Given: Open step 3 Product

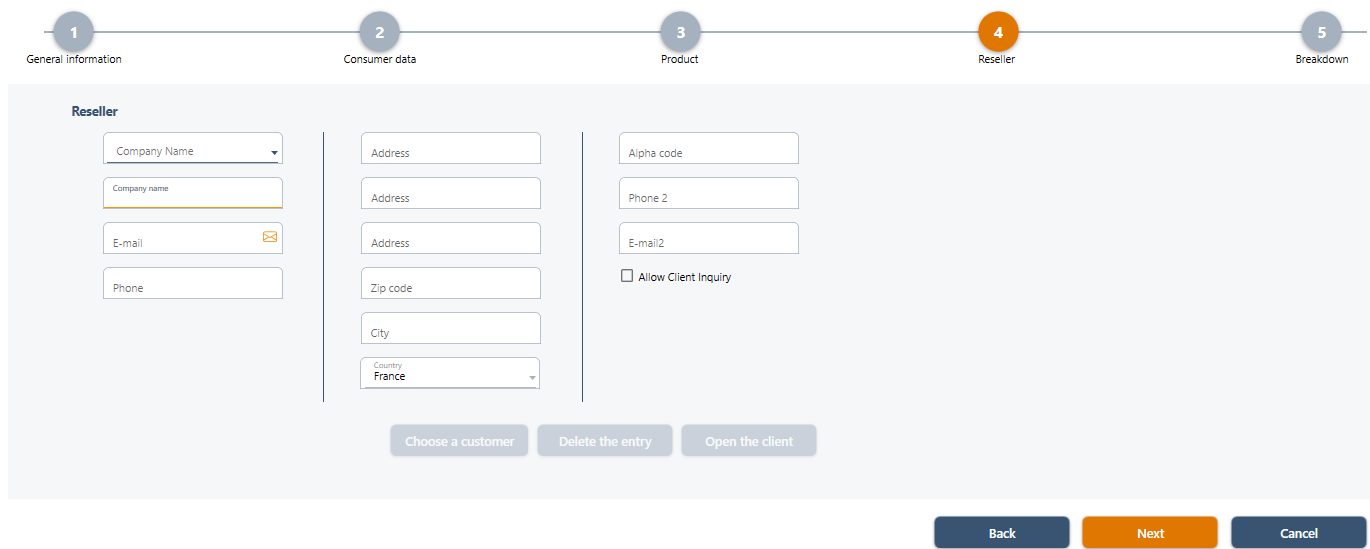Looking at the screenshot, I should tap(680, 32).
